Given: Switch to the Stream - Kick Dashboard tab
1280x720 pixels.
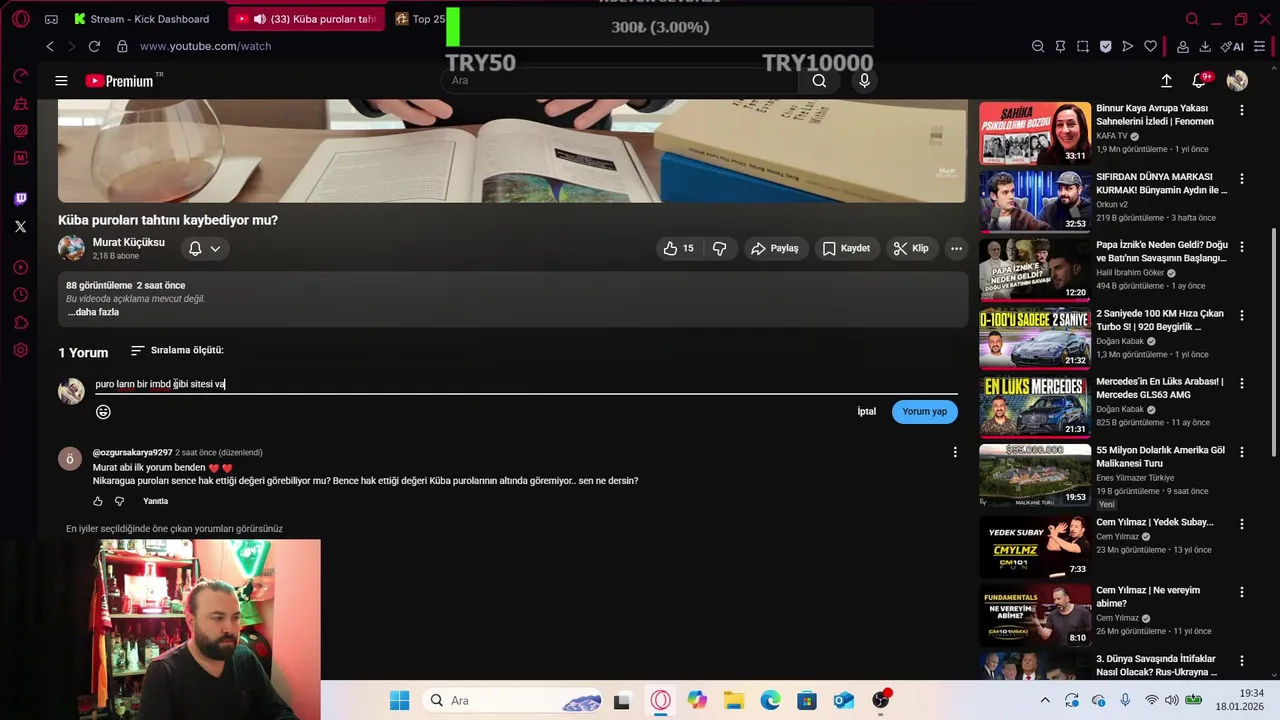Looking at the screenshot, I should (142, 19).
